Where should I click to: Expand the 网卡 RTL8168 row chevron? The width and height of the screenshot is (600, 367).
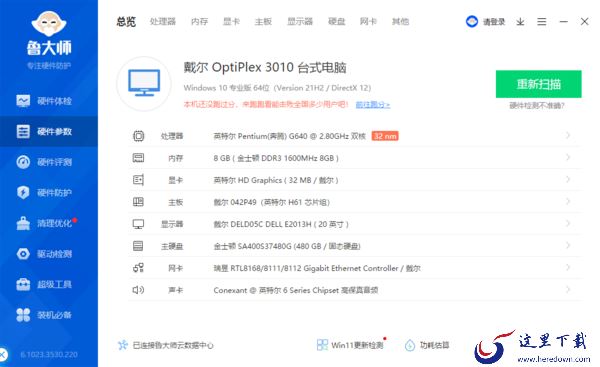tap(568, 267)
